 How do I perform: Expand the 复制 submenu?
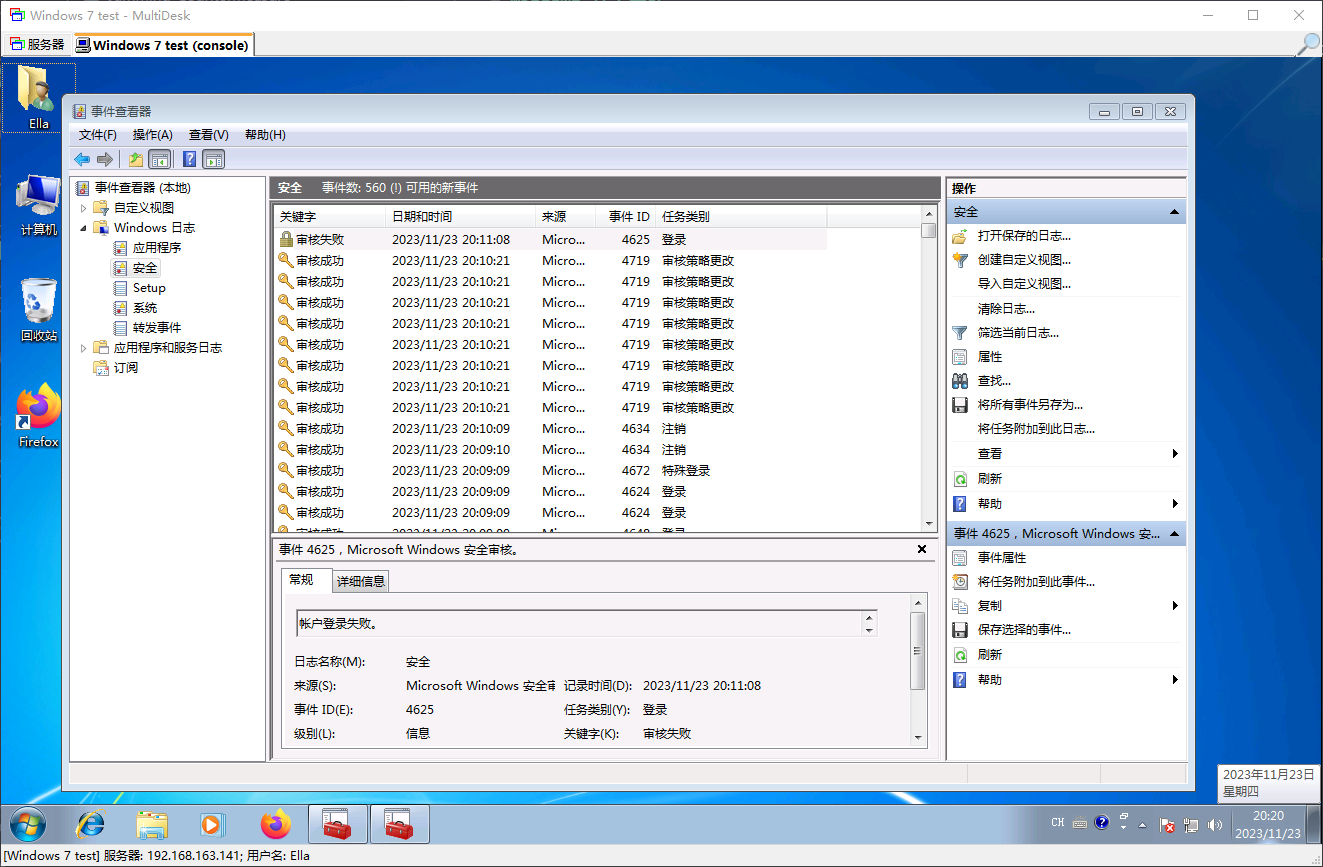[1175, 606]
